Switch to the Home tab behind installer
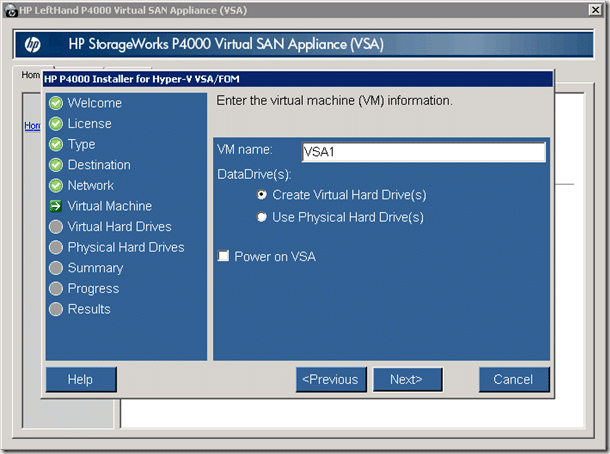The height and width of the screenshot is (454, 610). (30, 75)
